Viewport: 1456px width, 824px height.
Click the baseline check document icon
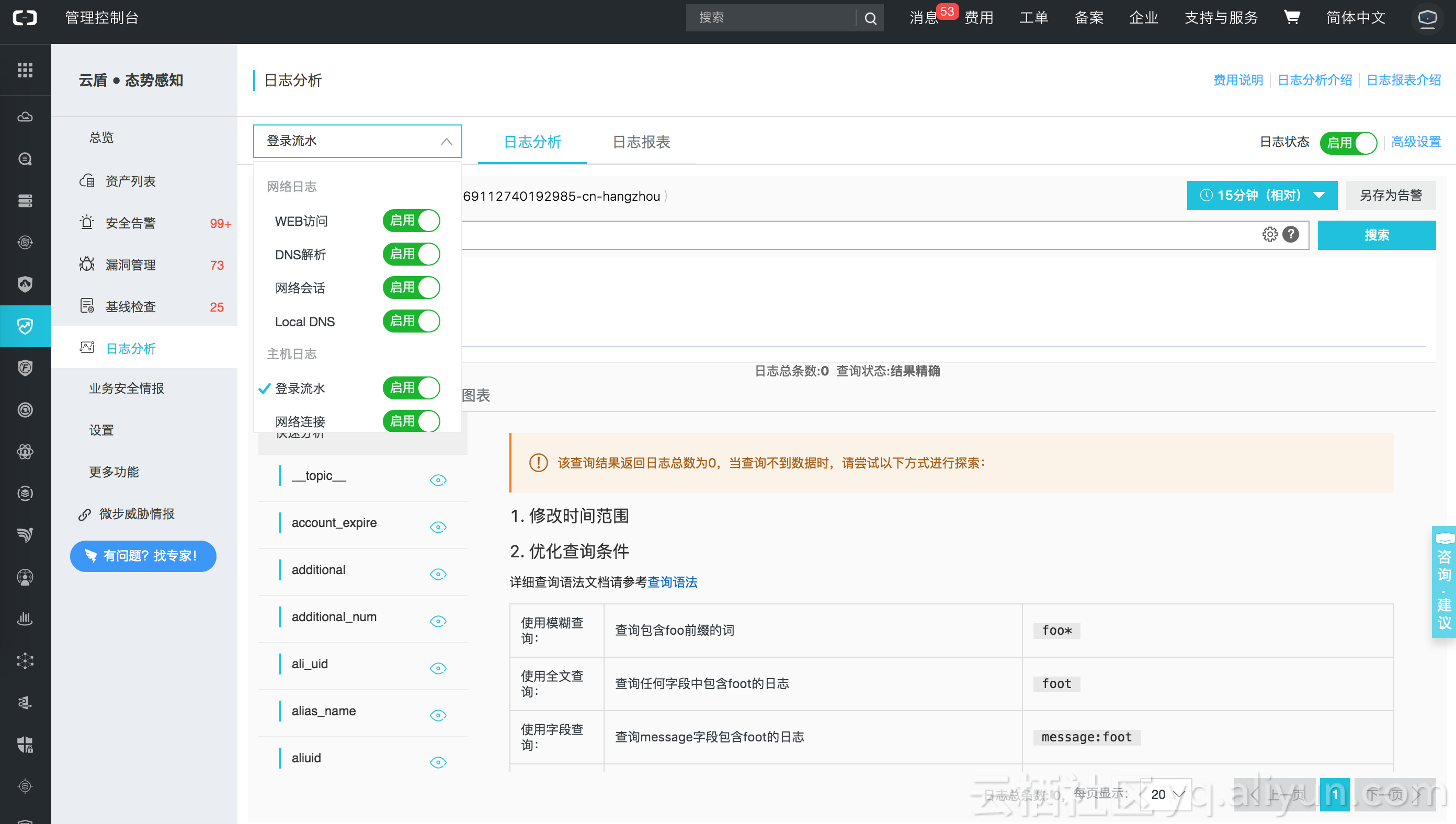[87, 306]
